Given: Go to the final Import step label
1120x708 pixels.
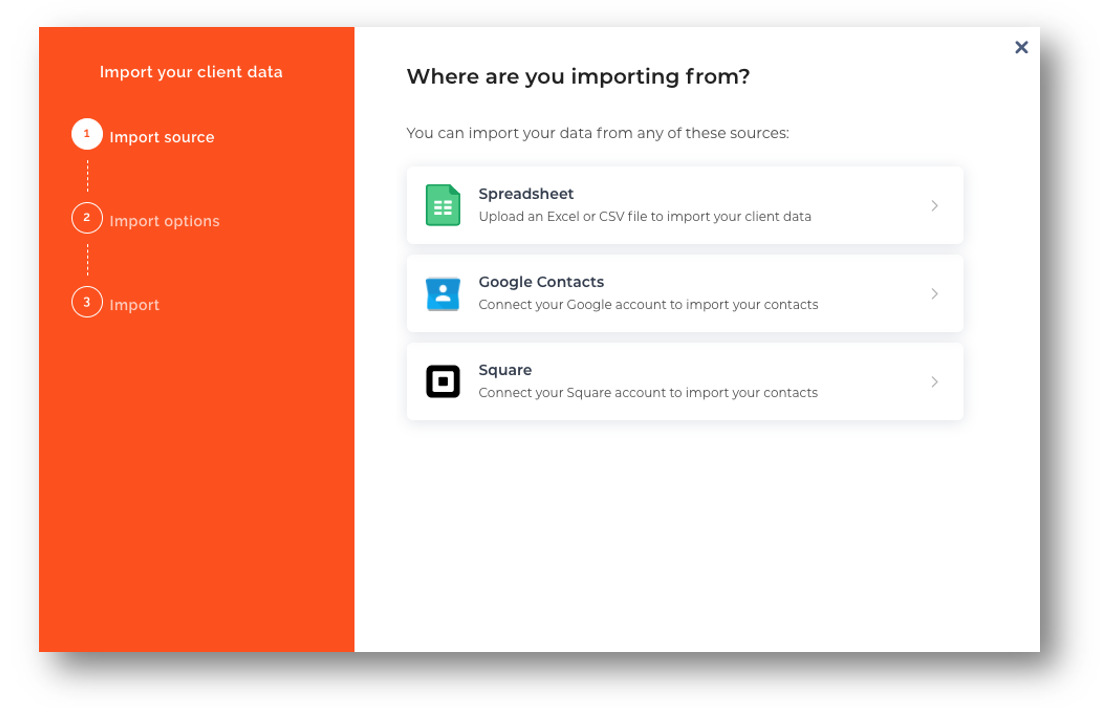Looking at the screenshot, I should click(134, 305).
